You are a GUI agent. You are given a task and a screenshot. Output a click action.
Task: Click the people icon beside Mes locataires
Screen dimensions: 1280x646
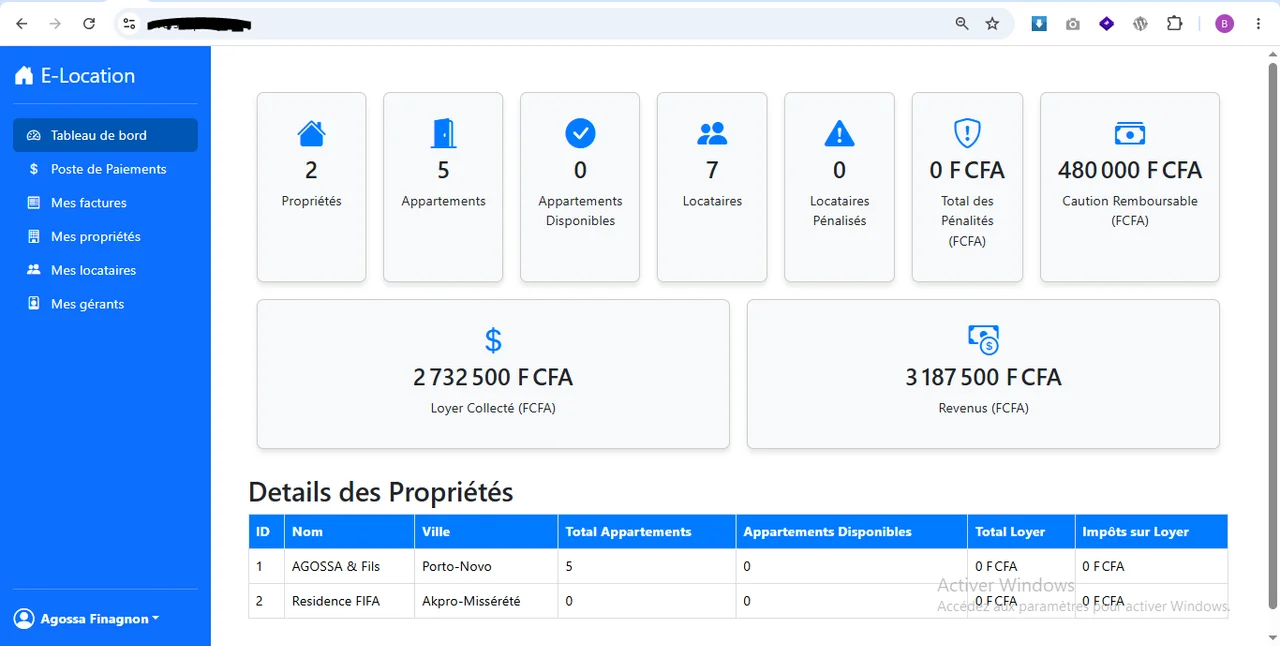[34, 270]
